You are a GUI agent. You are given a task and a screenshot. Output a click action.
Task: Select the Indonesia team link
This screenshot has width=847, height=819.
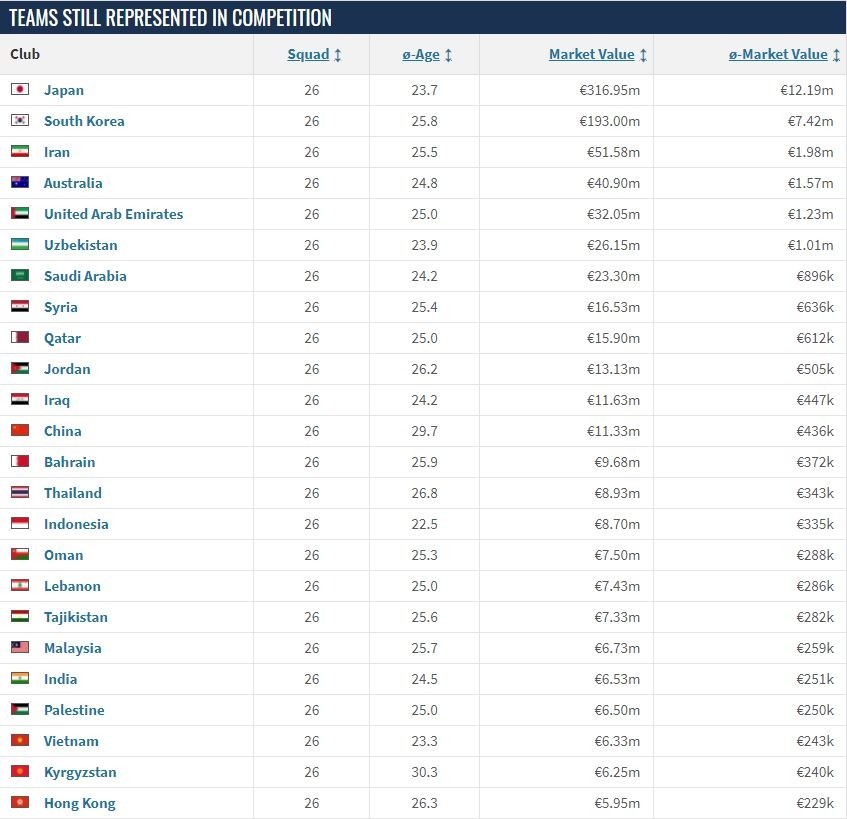pos(76,524)
